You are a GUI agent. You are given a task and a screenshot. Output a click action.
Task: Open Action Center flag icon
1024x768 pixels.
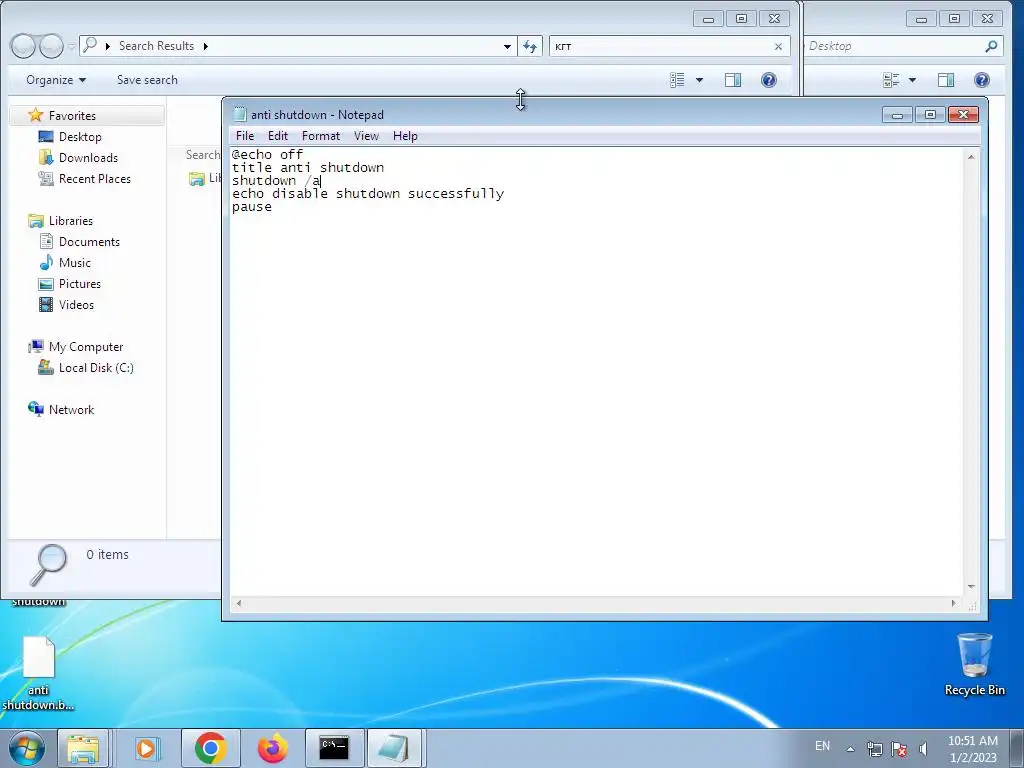(899, 749)
